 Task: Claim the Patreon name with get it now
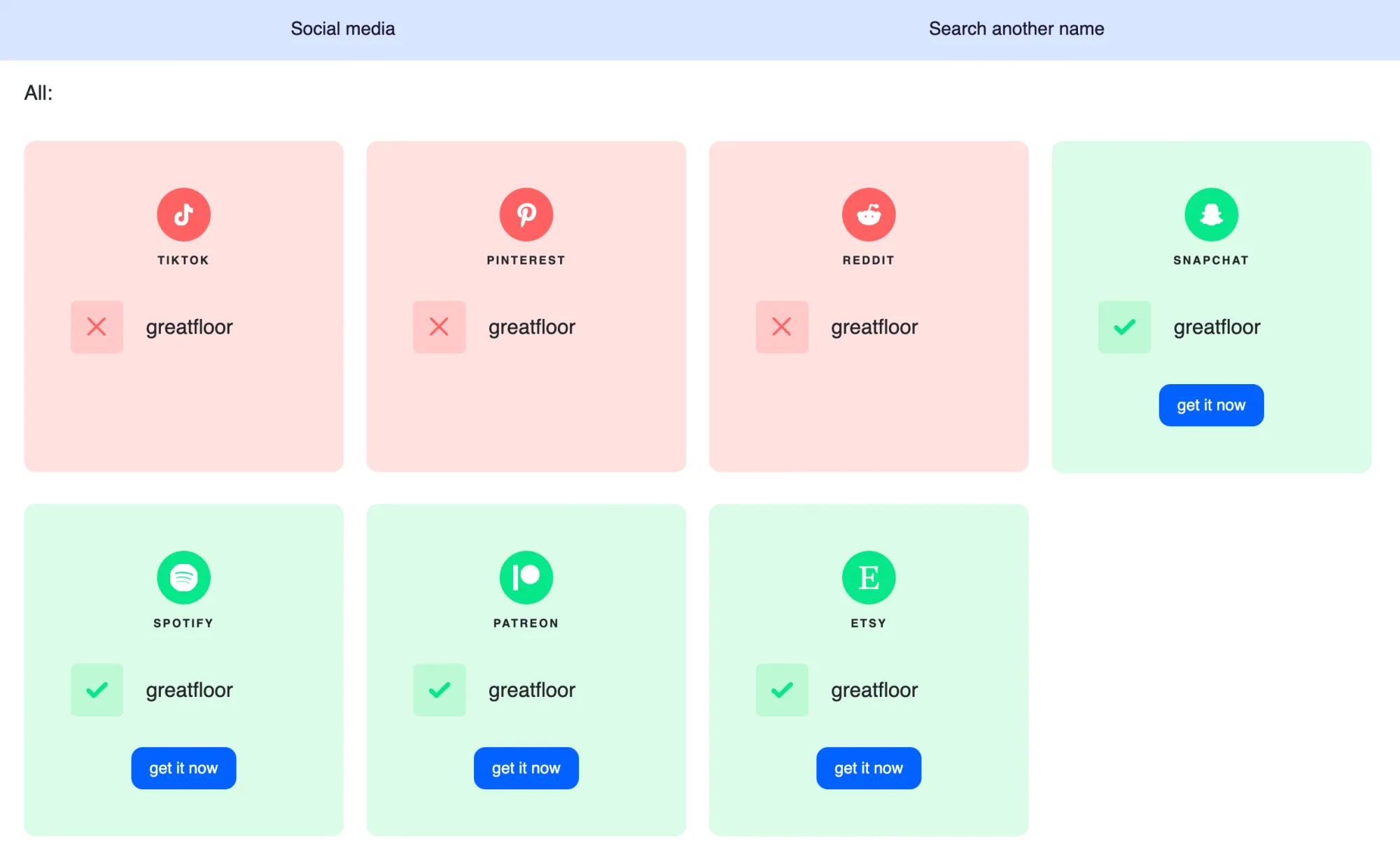pos(526,768)
